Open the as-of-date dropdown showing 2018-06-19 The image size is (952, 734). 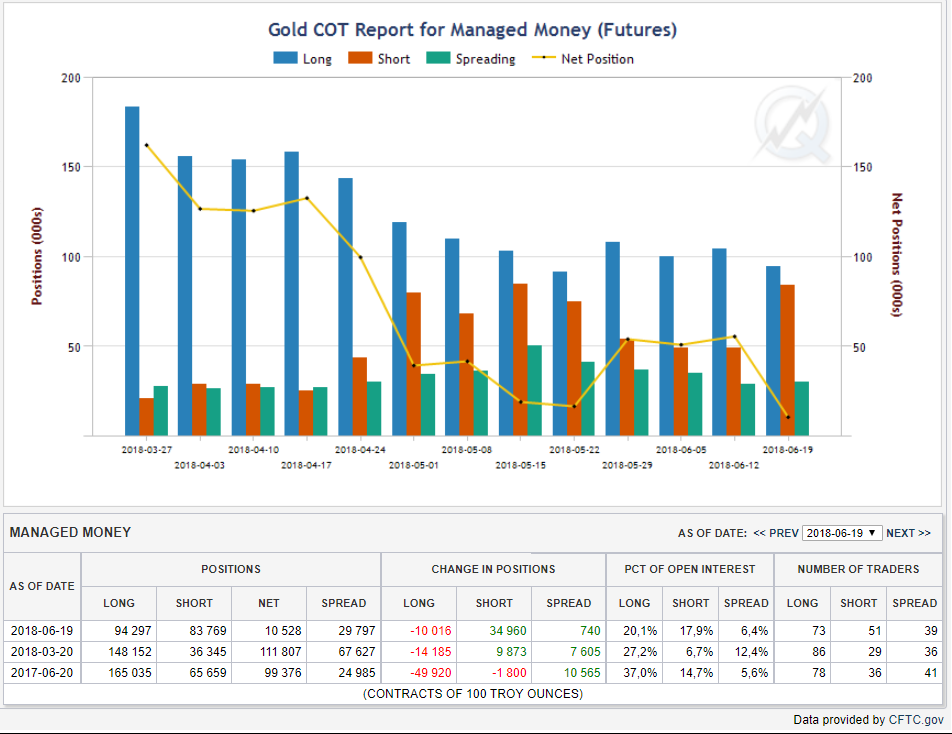[842, 533]
